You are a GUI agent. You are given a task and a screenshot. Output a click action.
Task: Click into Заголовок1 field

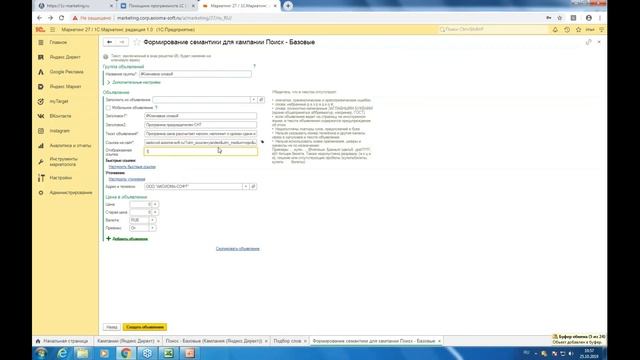pos(200,116)
